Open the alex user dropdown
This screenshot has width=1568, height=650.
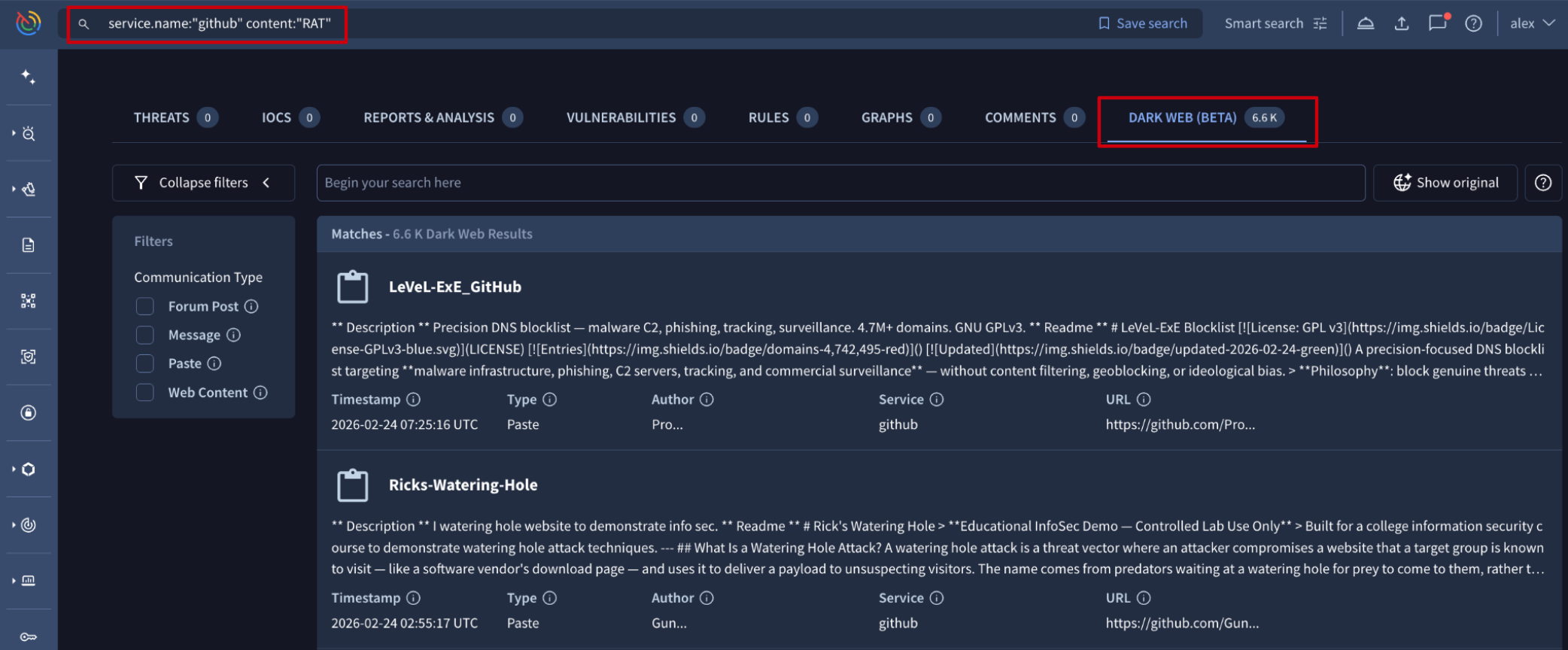tap(1533, 23)
